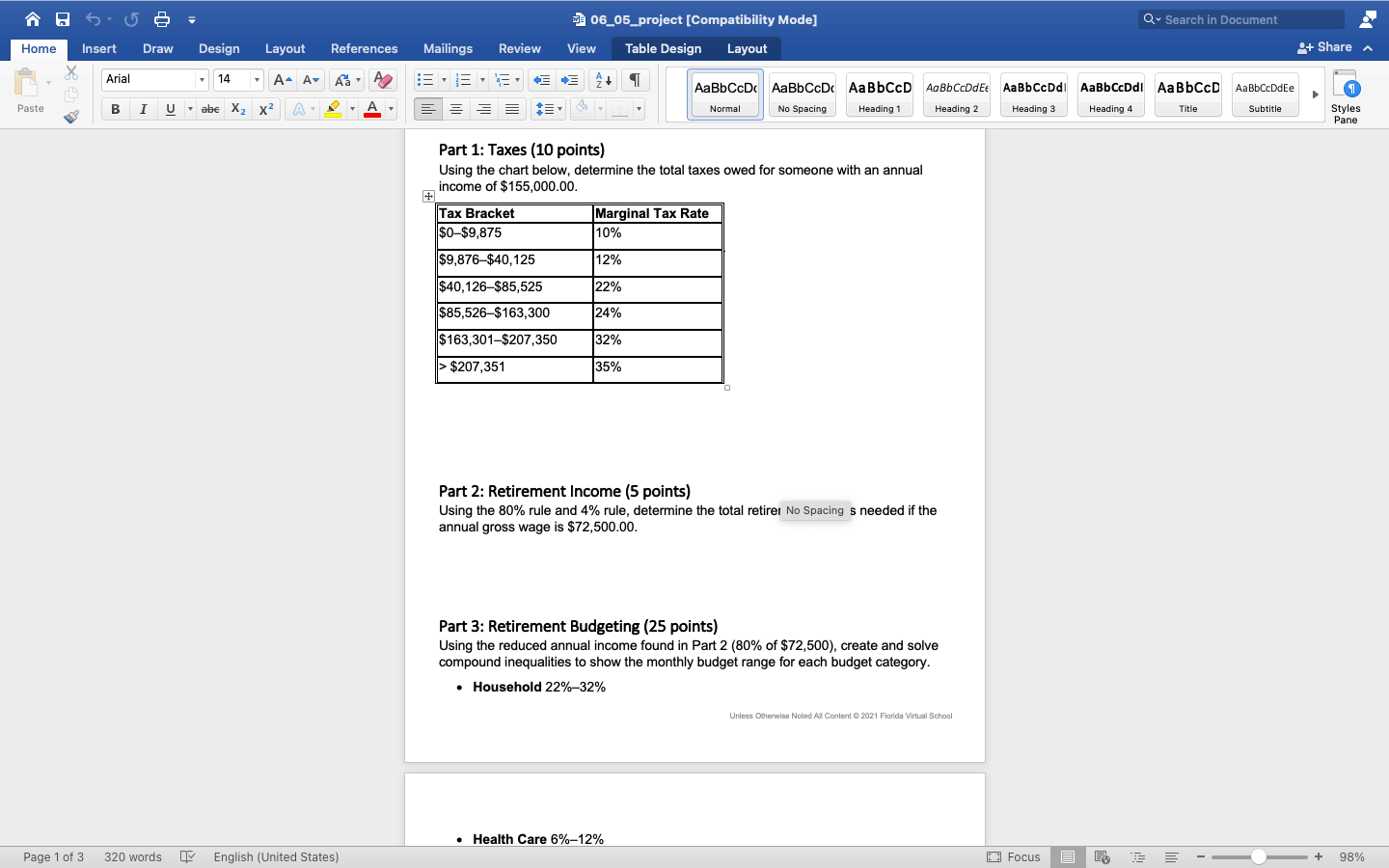Open the Arial font name dropdown

coord(202,80)
